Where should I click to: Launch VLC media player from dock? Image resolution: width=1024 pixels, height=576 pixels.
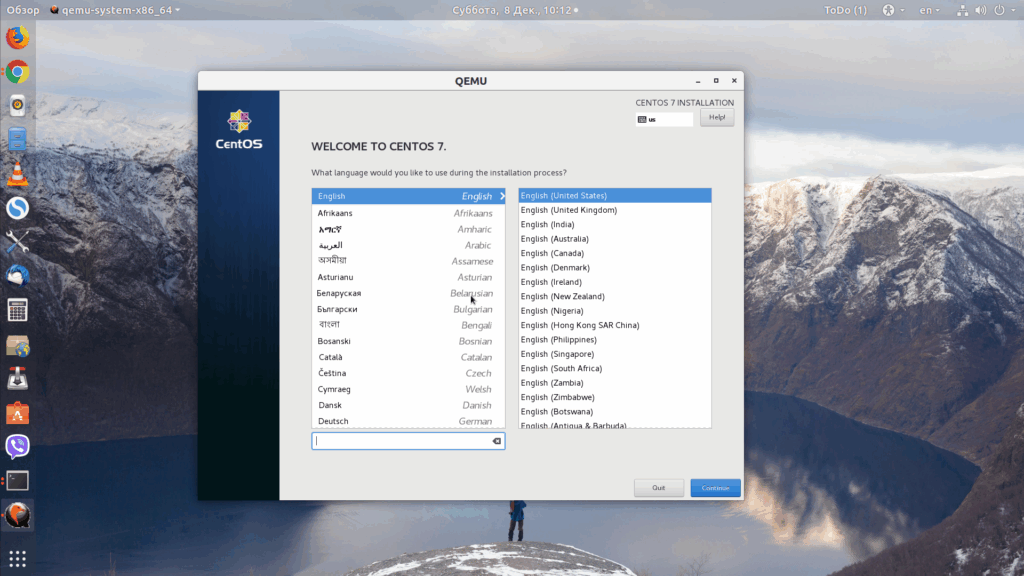pyautogui.click(x=18, y=174)
